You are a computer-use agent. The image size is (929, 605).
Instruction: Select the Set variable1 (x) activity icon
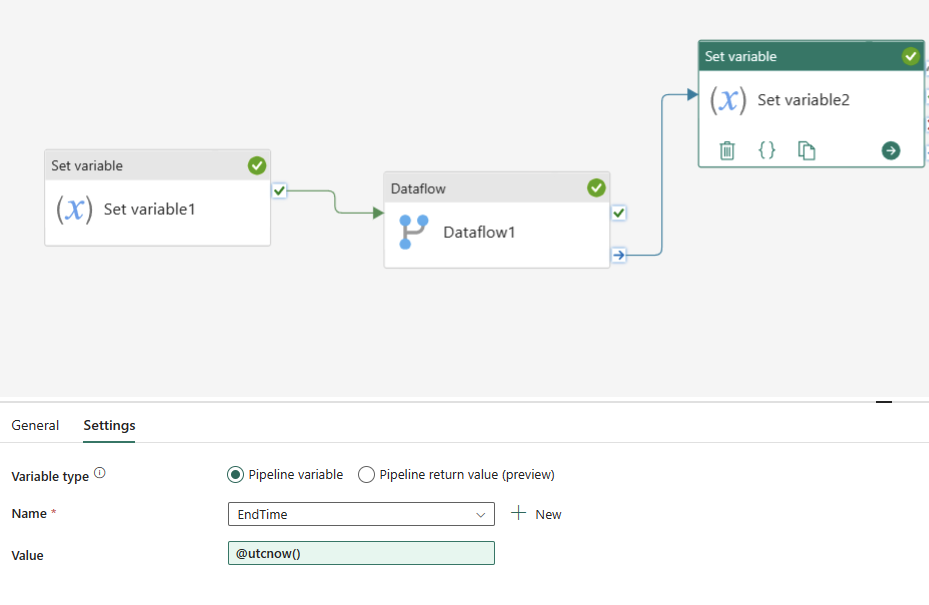pyautogui.click(x=75, y=209)
